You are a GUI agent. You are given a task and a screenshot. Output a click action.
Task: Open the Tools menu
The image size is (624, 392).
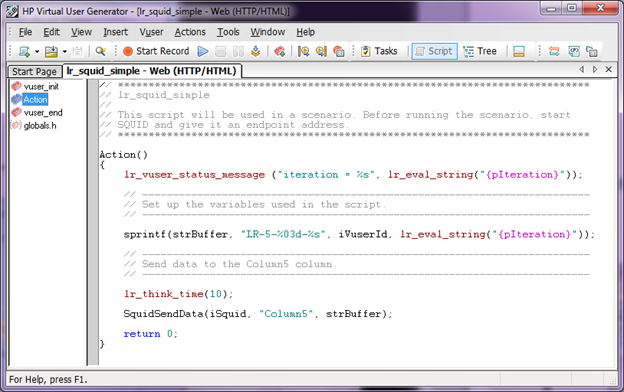click(x=228, y=32)
